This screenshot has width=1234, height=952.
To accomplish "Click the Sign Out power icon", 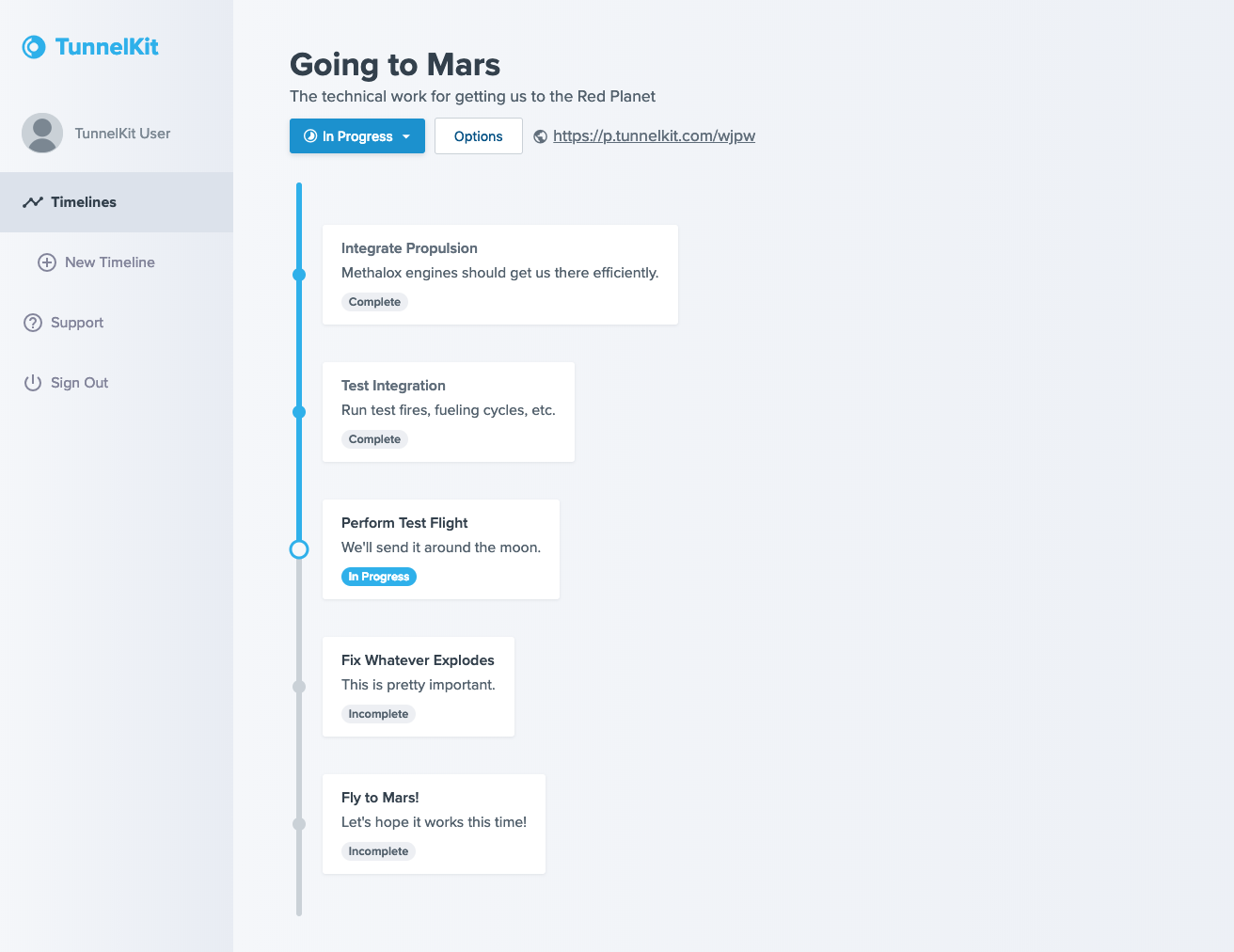I will pyautogui.click(x=33, y=383).
